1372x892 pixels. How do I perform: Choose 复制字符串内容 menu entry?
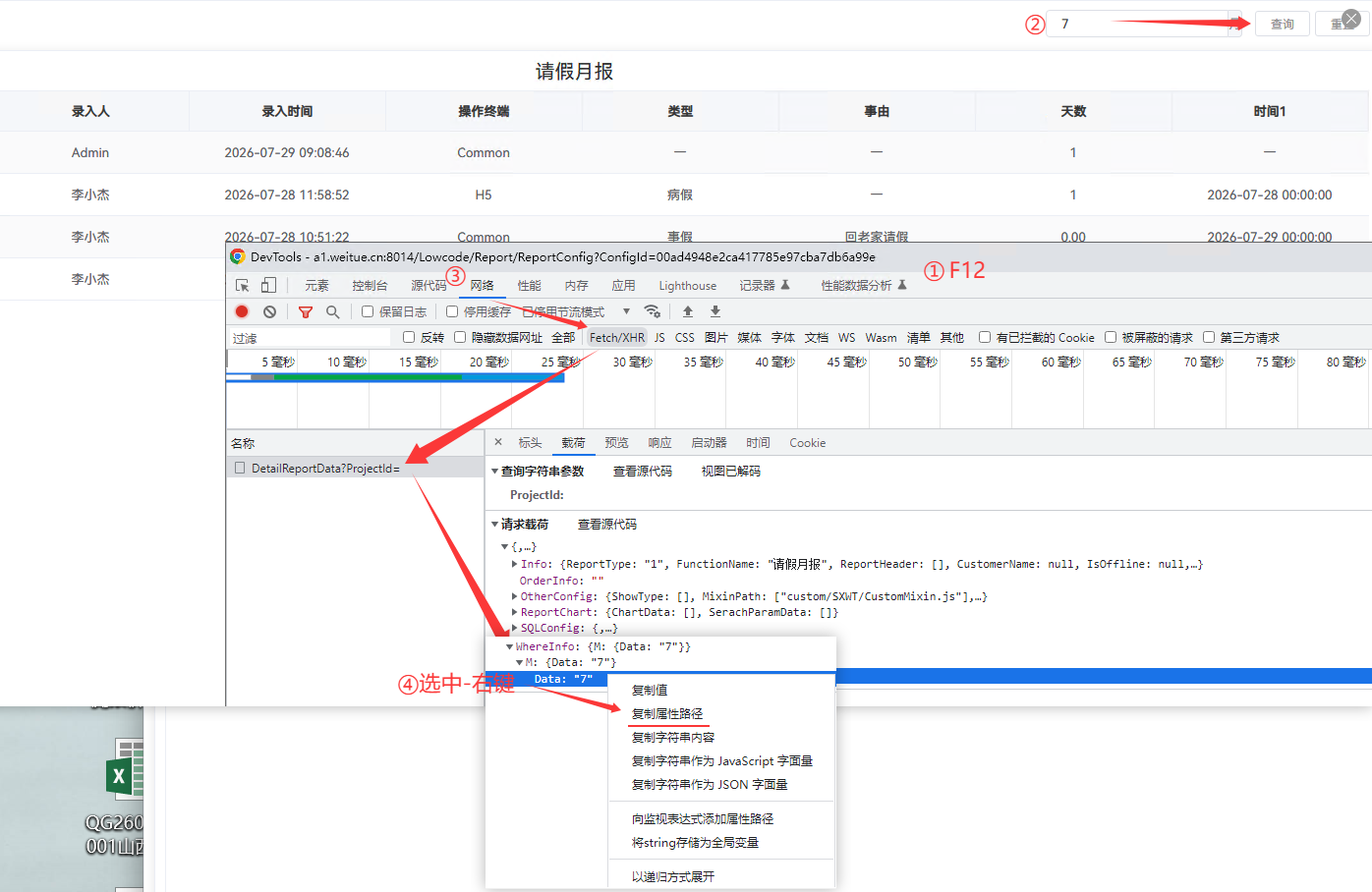[673, 737]
